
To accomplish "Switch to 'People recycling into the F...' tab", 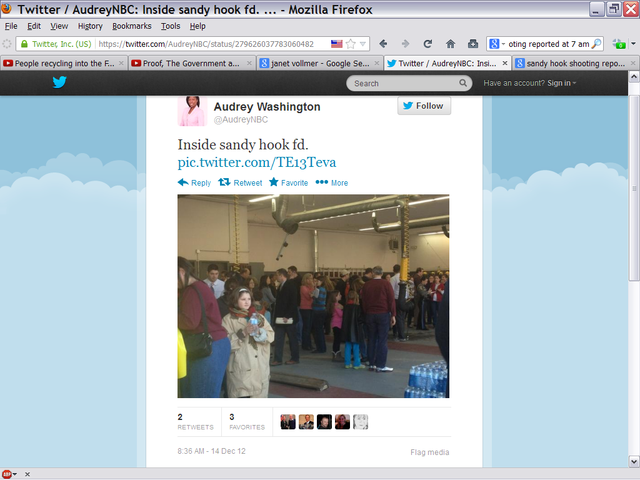I will [x=64, y=63].
